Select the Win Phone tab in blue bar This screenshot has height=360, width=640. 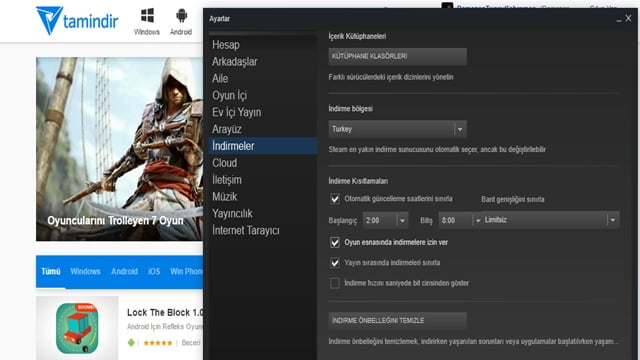pyautogui.click(x=187, y=271)
